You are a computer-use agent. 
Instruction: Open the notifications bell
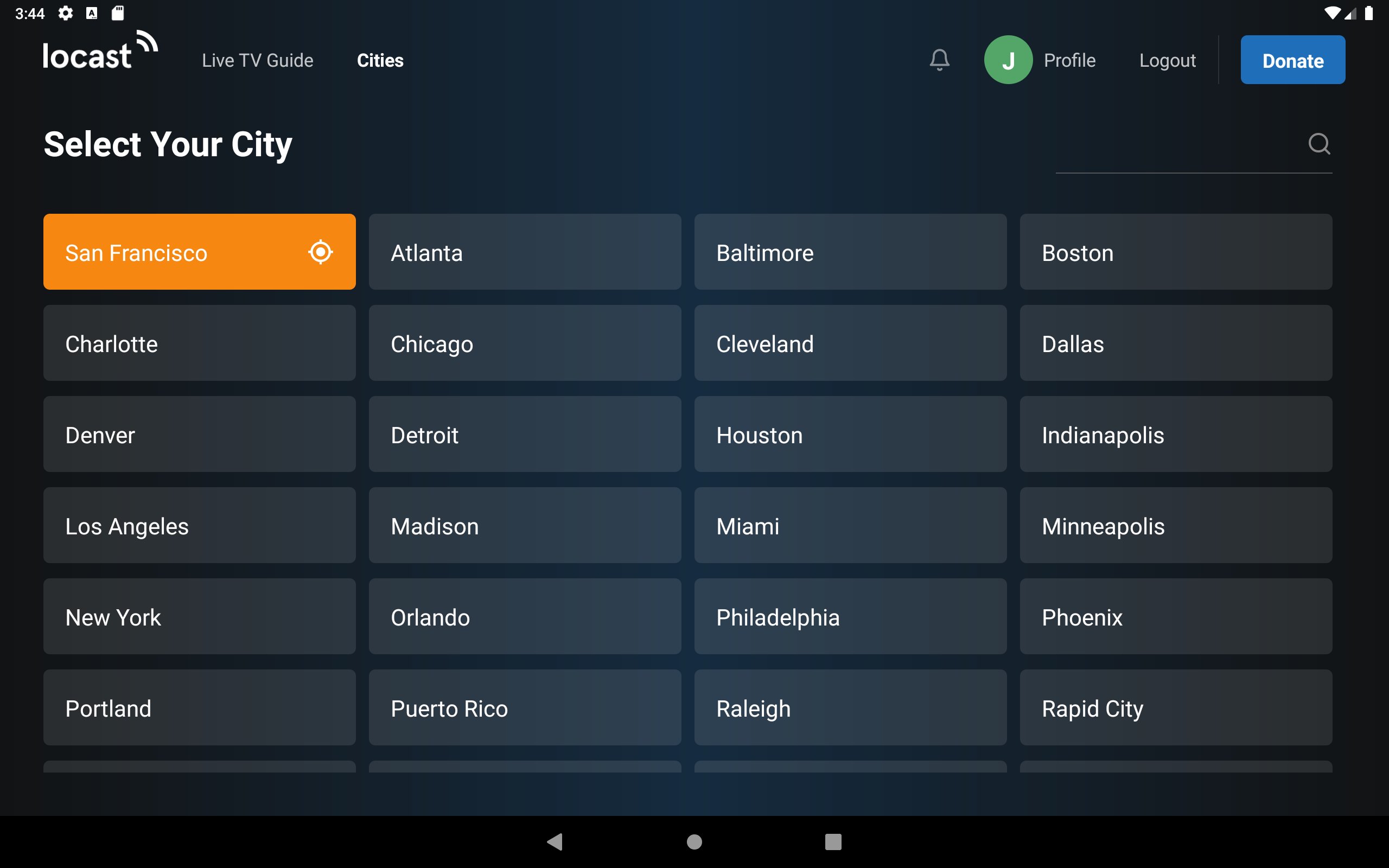pos(939,60)
